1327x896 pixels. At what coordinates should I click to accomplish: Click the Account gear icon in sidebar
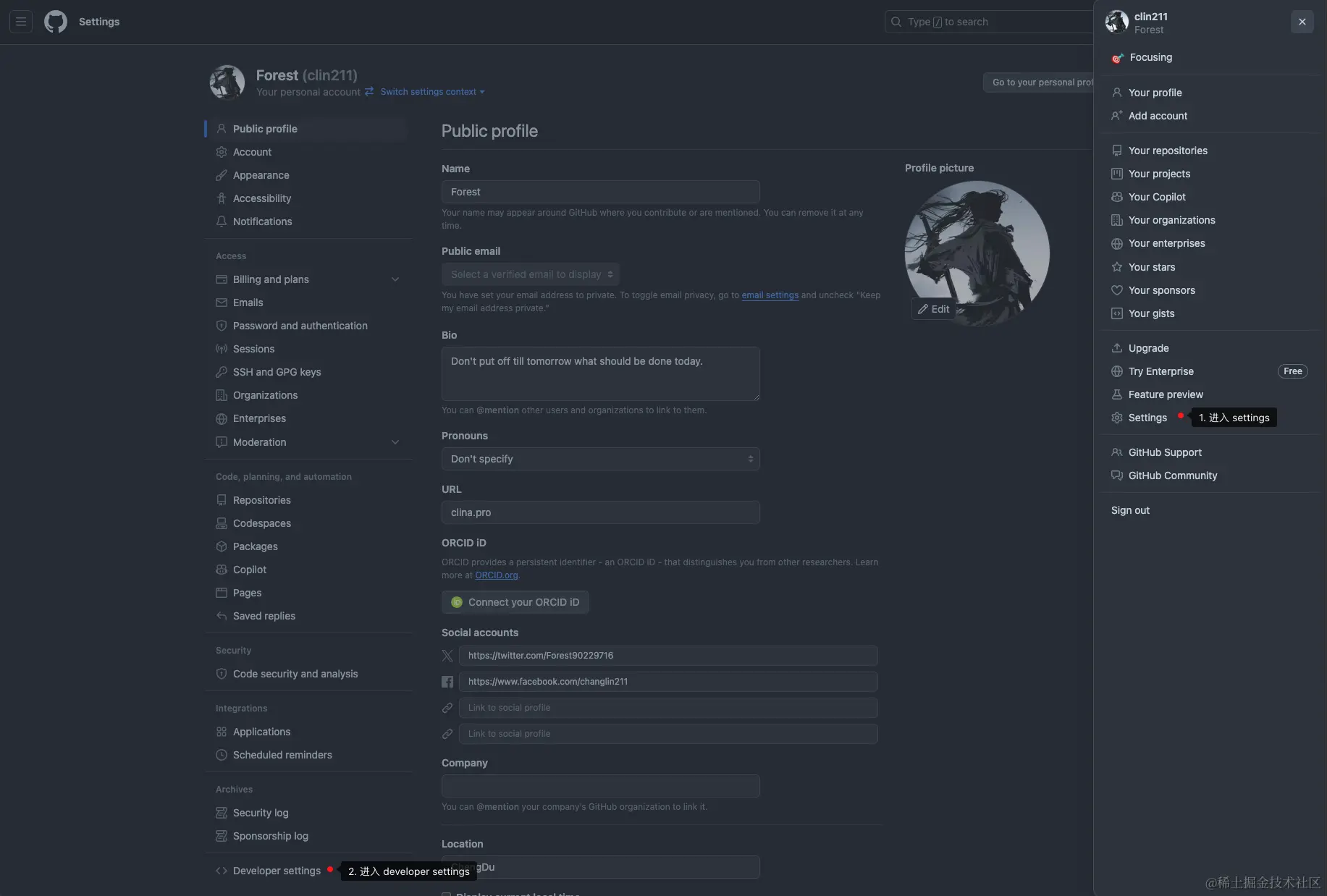tap(222, 152)
